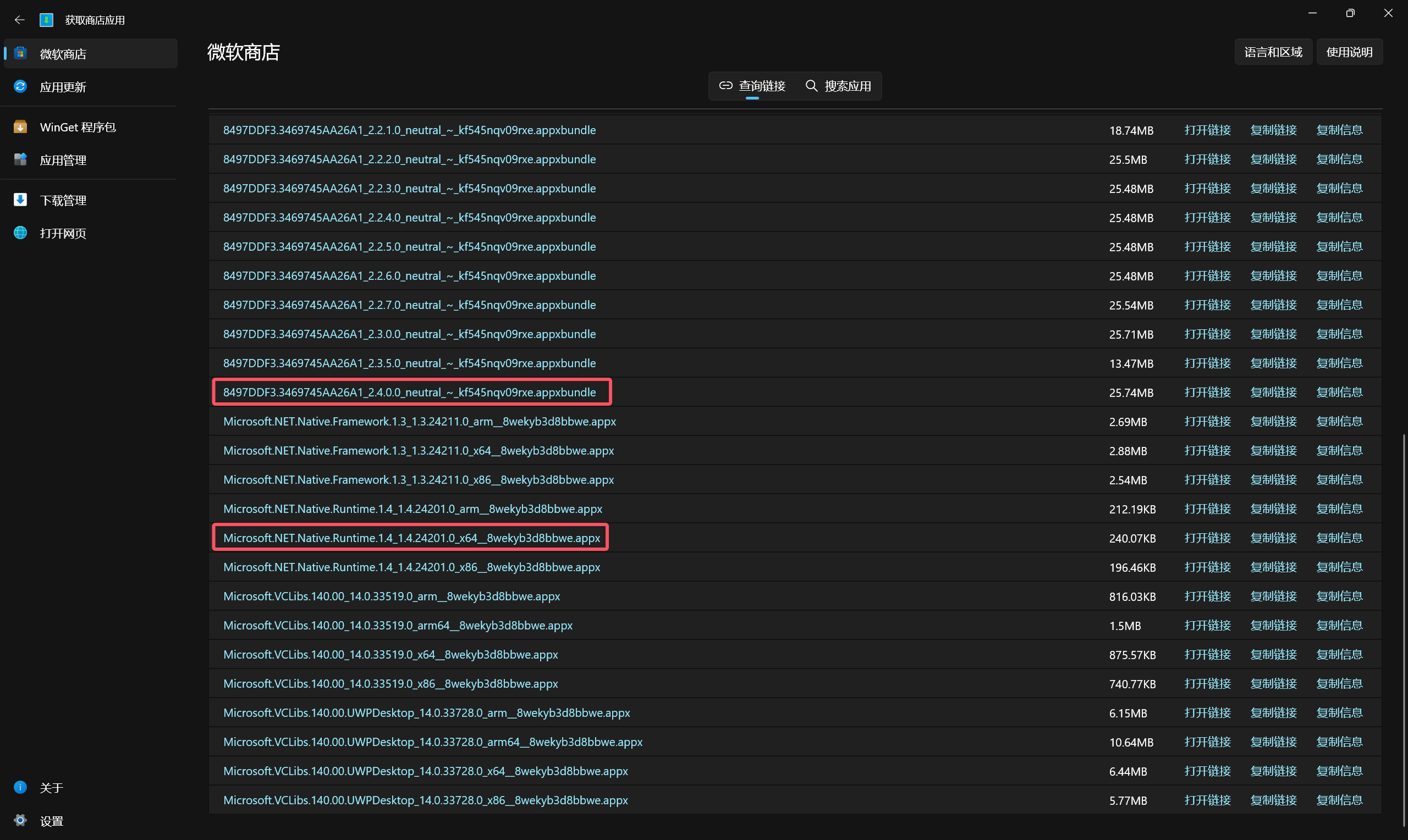
Task: Click 复制信息 for the 2.3.5.0 appxbundle row
Action: click(1339, 363)
